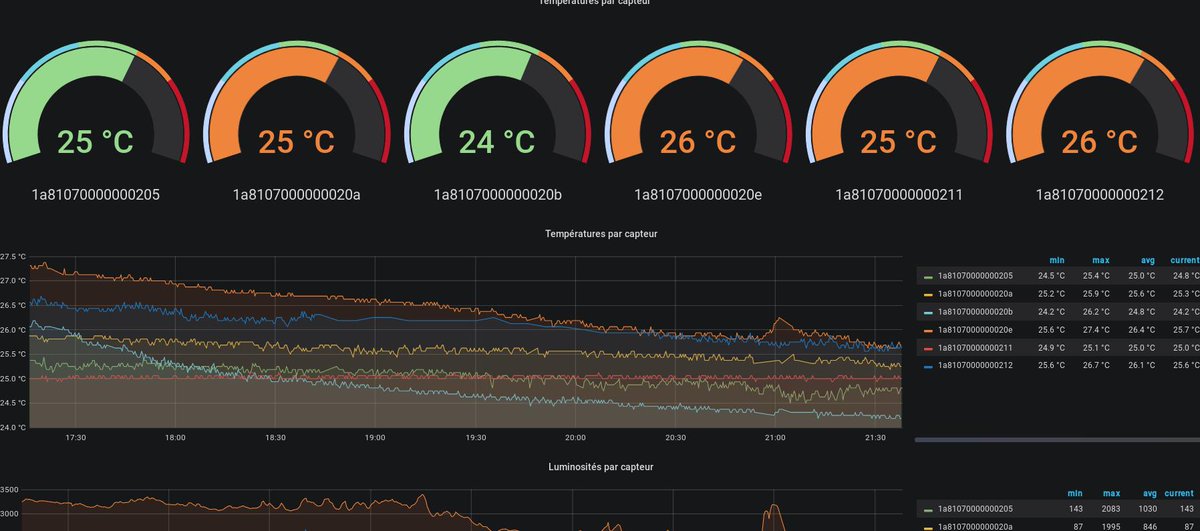1200x531 pixels.
Task: Click the 19:00 time axis label
Action: 375,437
